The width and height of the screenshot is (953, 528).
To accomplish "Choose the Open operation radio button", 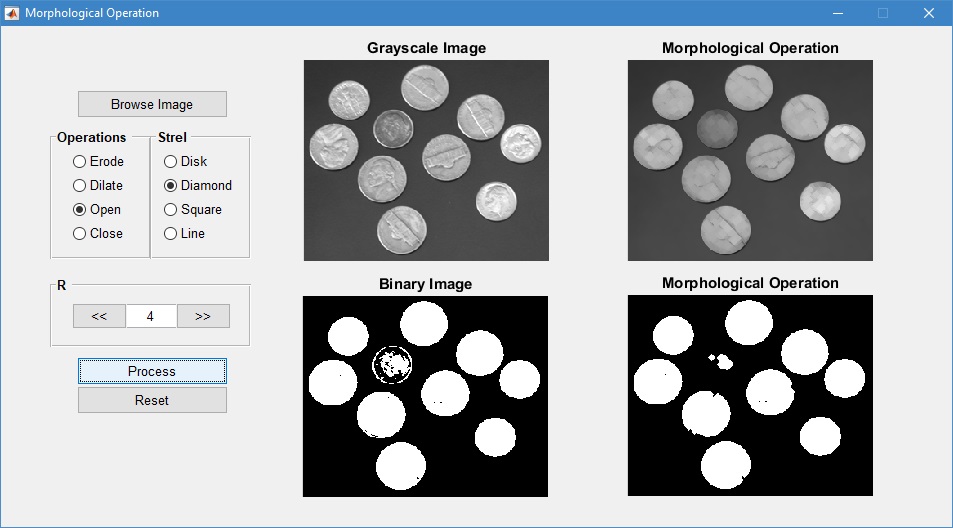I will point(80,209).
